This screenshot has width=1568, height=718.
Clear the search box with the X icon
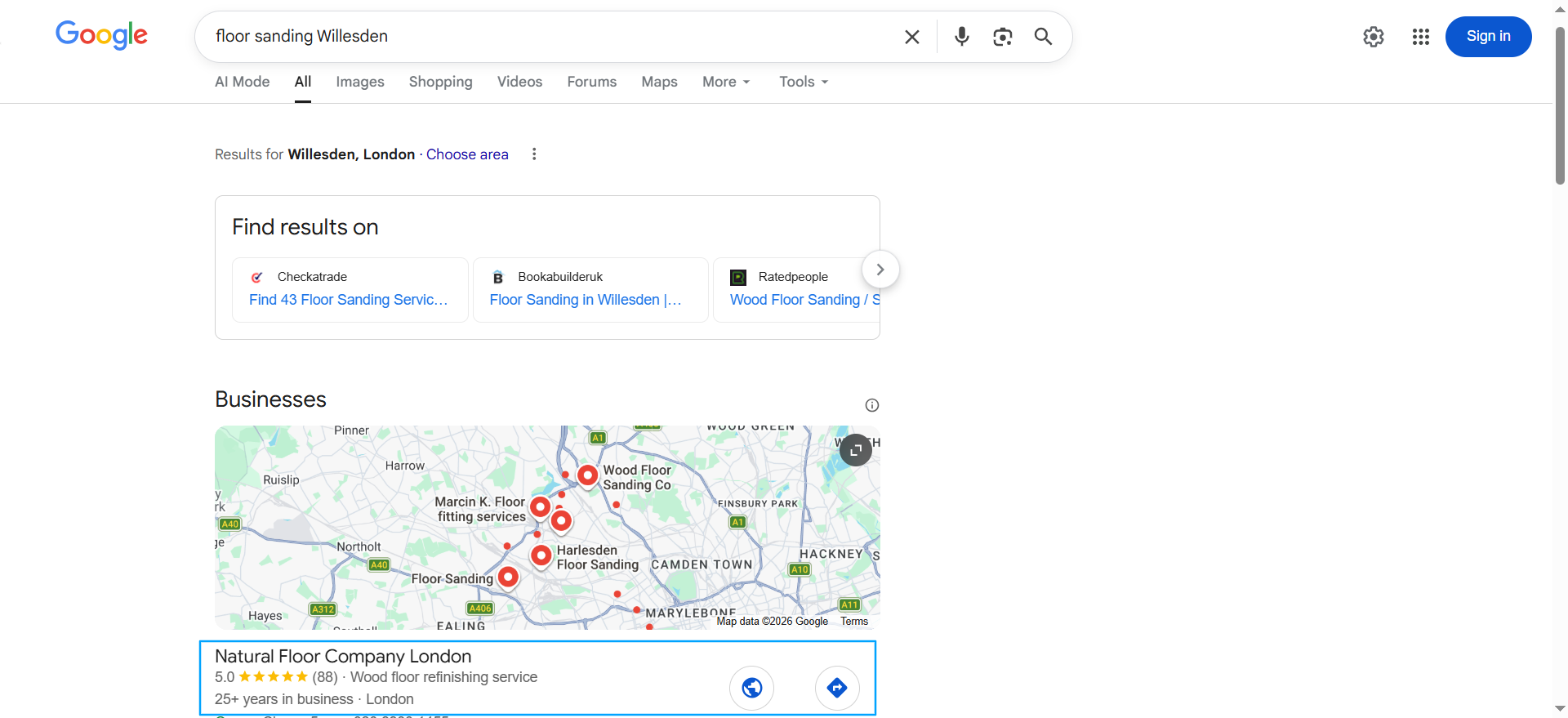912,37
